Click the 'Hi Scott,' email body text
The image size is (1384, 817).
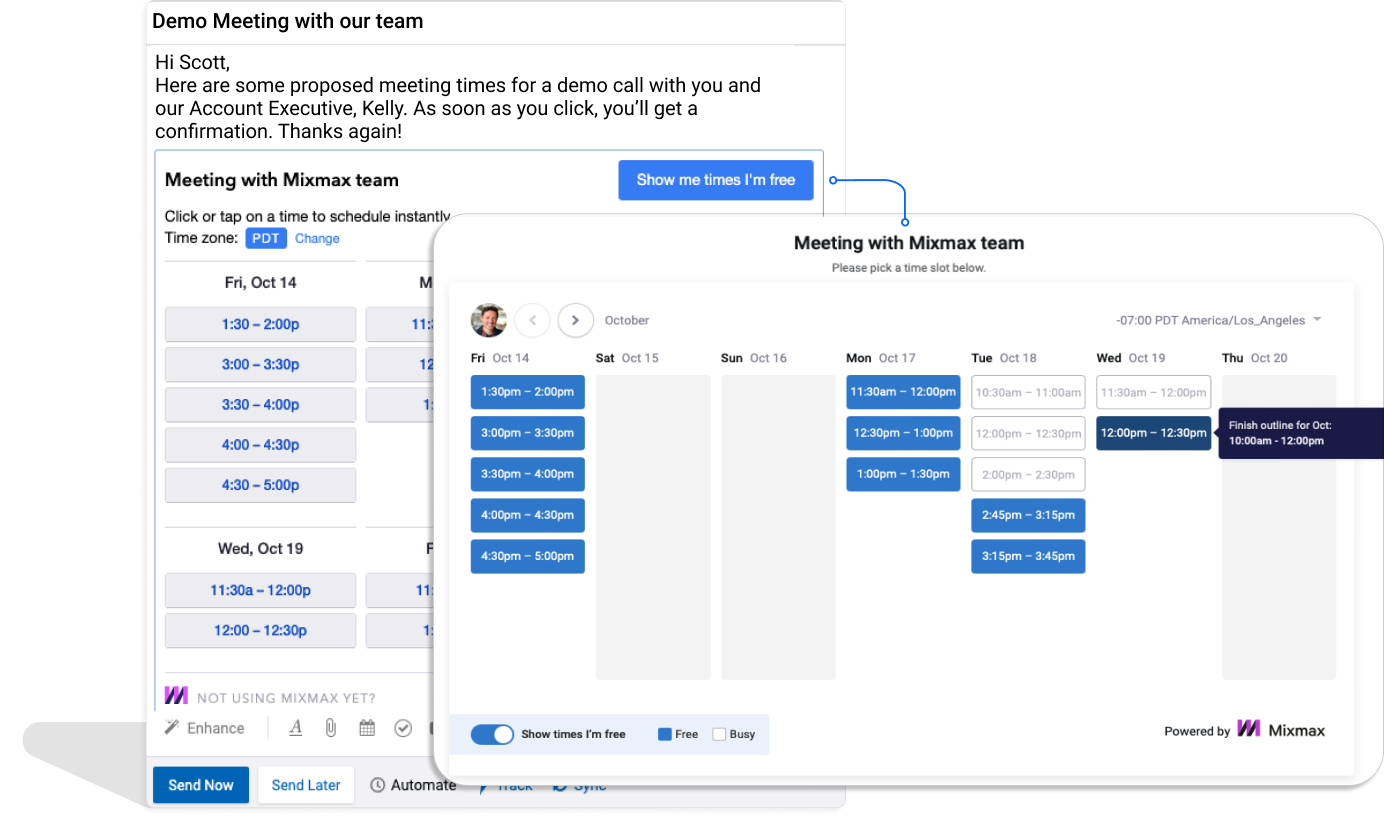coord(192,63)
